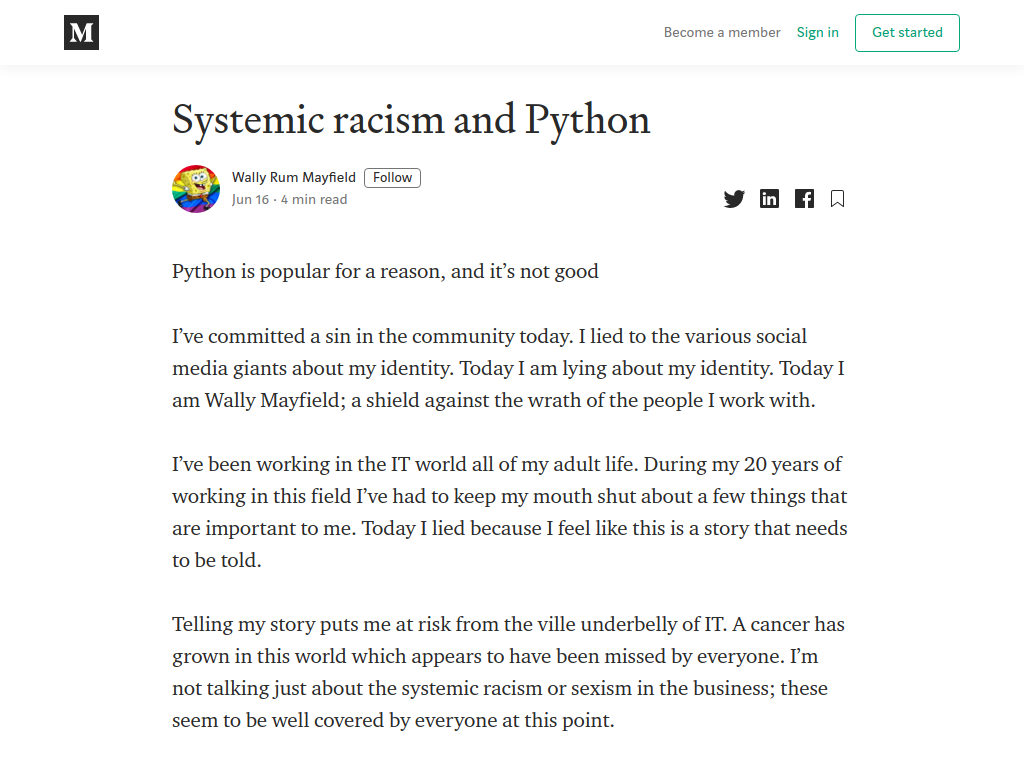
Task: Click the paragraph about 20 years in IT
Action: pyautogui.click(x=509, y=512)
